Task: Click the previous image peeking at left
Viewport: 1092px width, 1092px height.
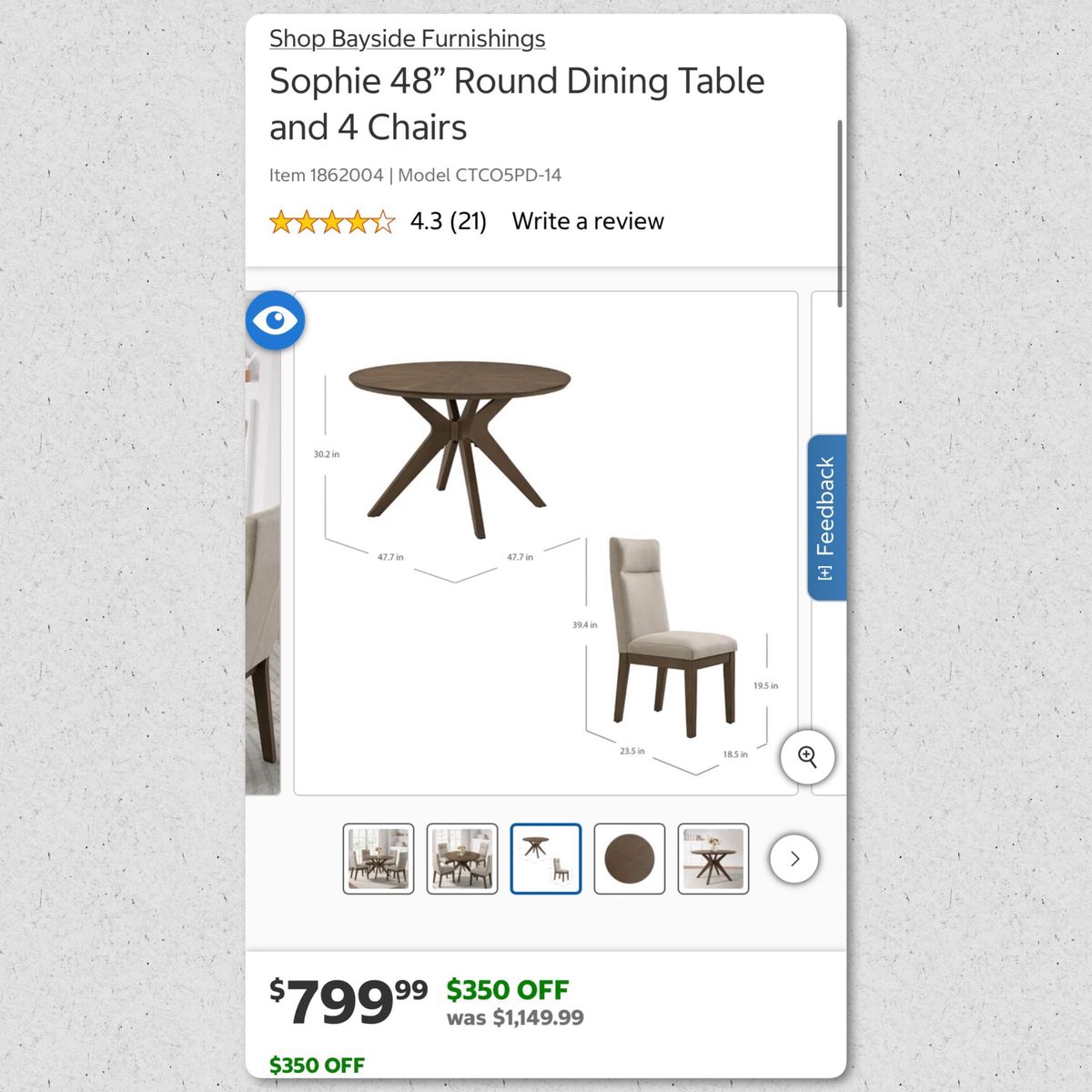Action: [263, 564]
